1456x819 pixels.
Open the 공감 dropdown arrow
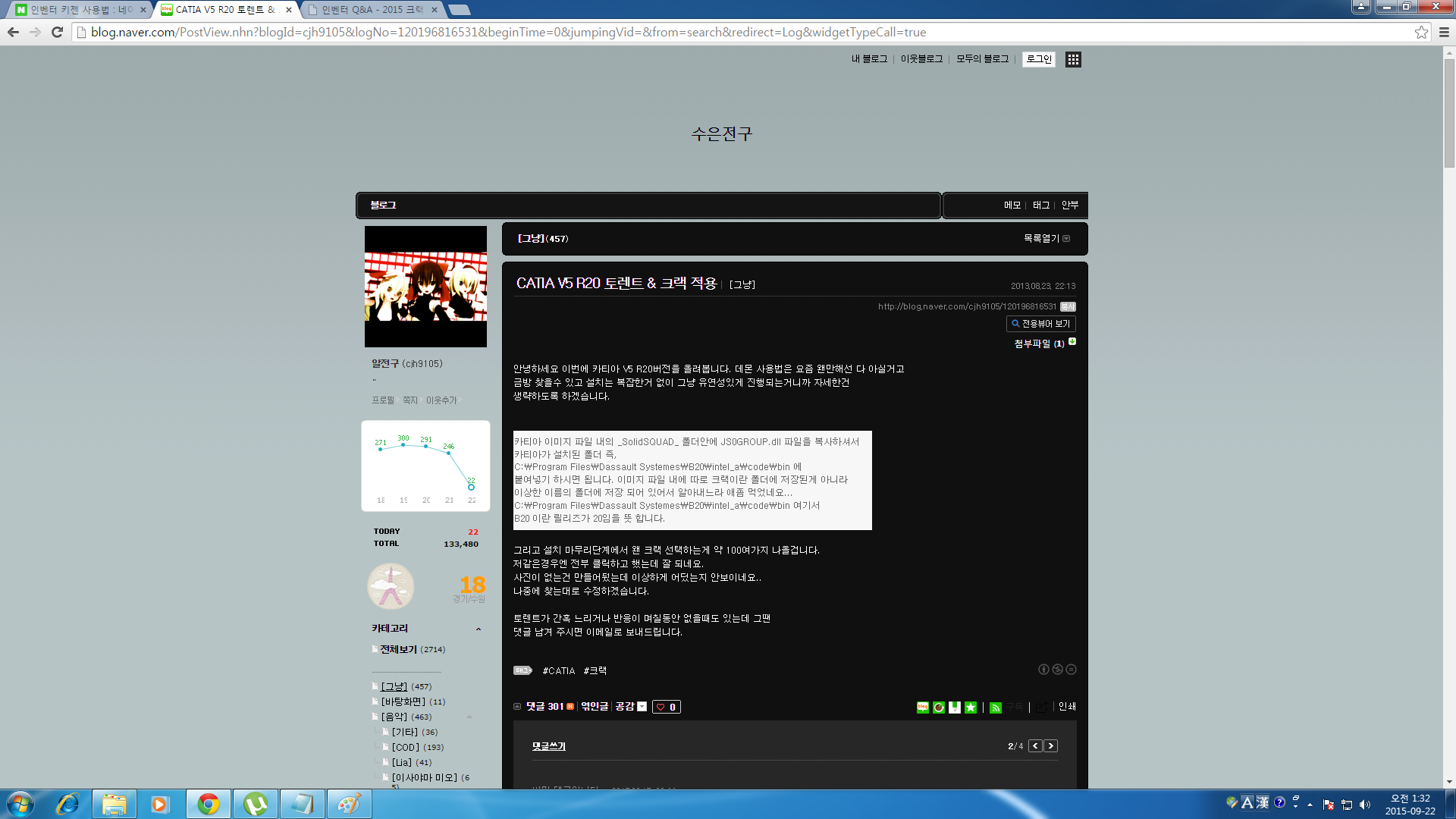coord(642,707)
